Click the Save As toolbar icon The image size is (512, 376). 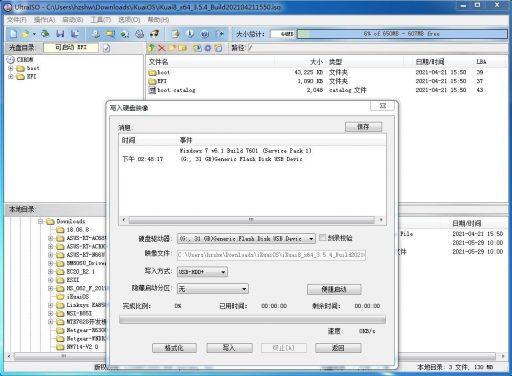click(75, 34)
